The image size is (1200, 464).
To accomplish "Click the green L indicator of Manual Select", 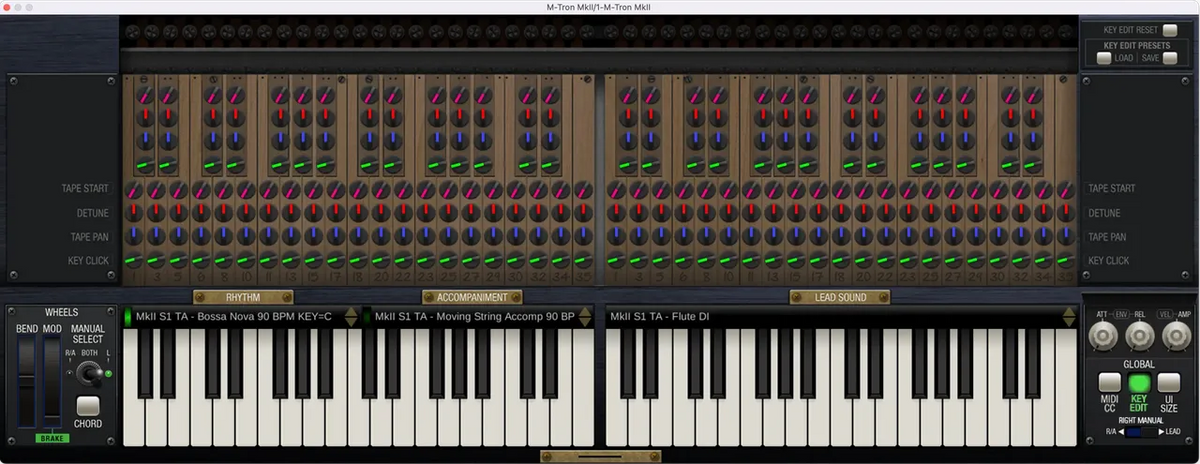I will tap(108, 374).
